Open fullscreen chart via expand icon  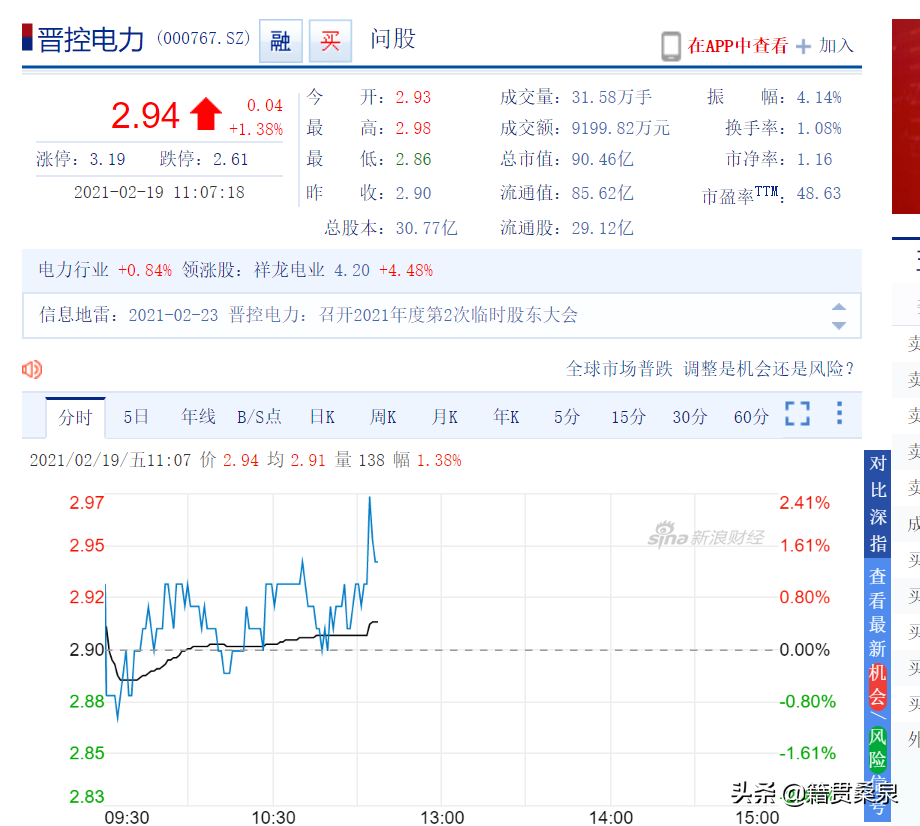(797, 414)
